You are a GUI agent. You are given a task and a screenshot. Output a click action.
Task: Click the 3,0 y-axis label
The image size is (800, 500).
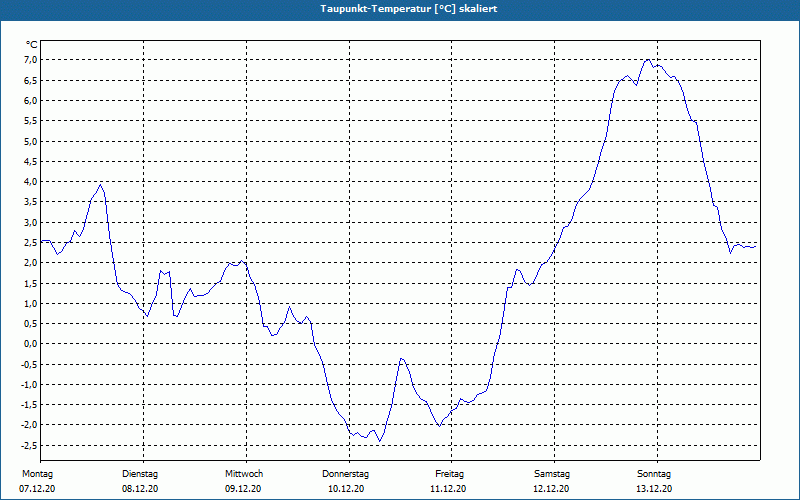pos(30,222)
